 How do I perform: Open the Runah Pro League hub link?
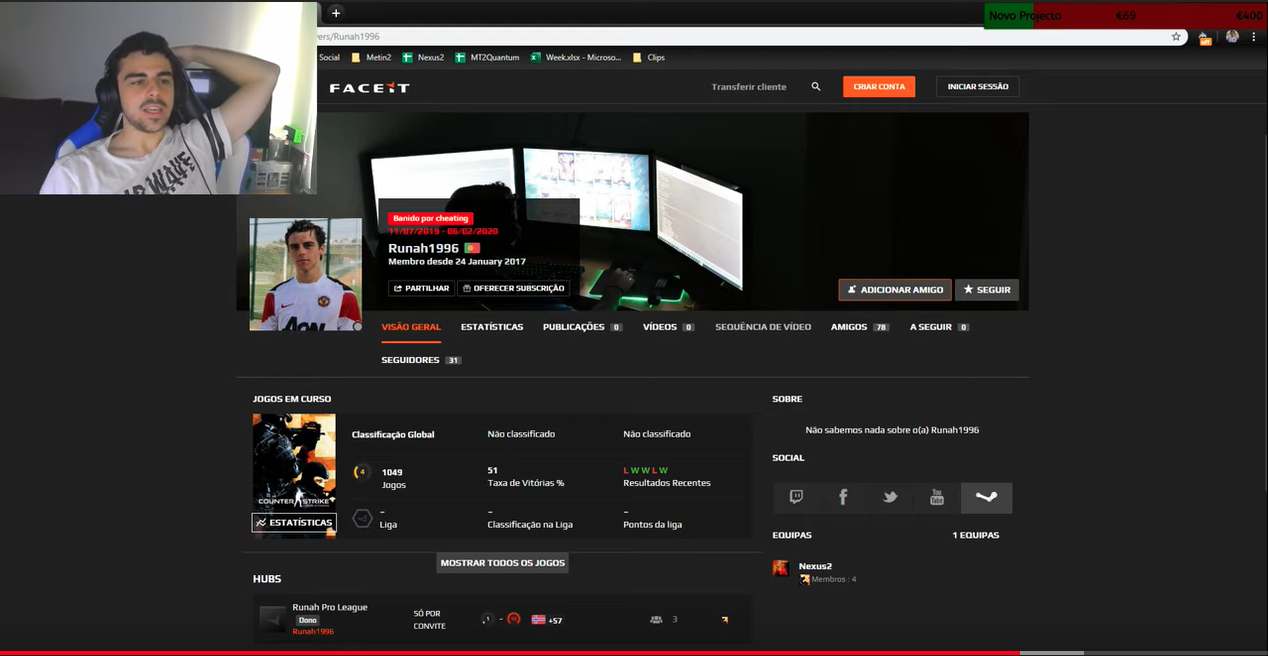330,607
